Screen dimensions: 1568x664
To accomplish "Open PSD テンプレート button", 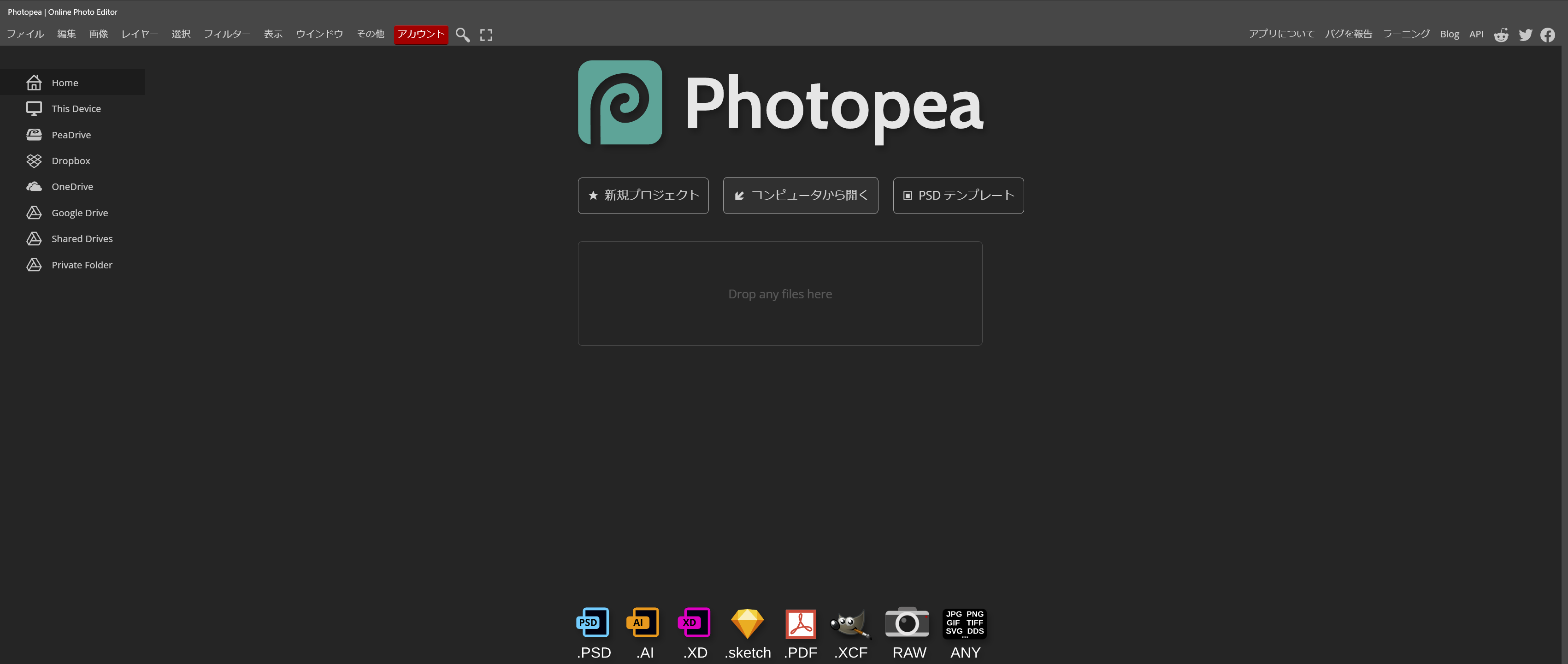I will coord(957,196).
